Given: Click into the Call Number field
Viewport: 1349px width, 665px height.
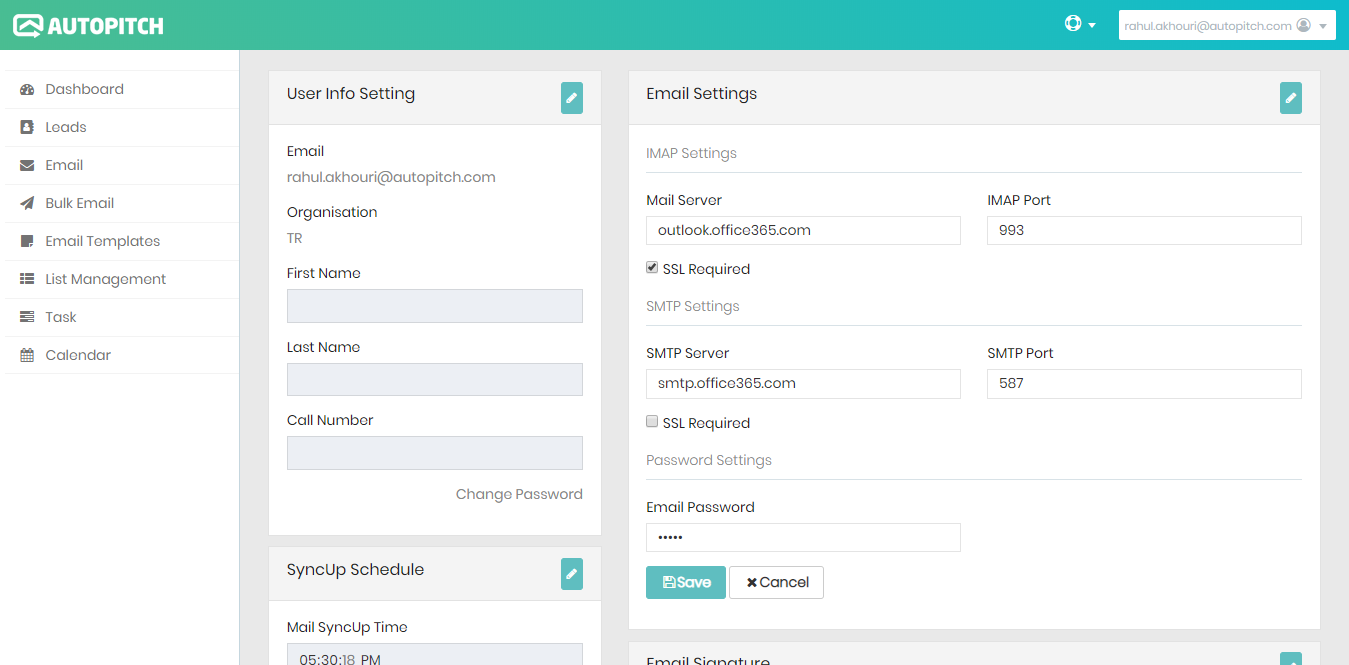Looking at the screenshot, I should coord(435,453).
